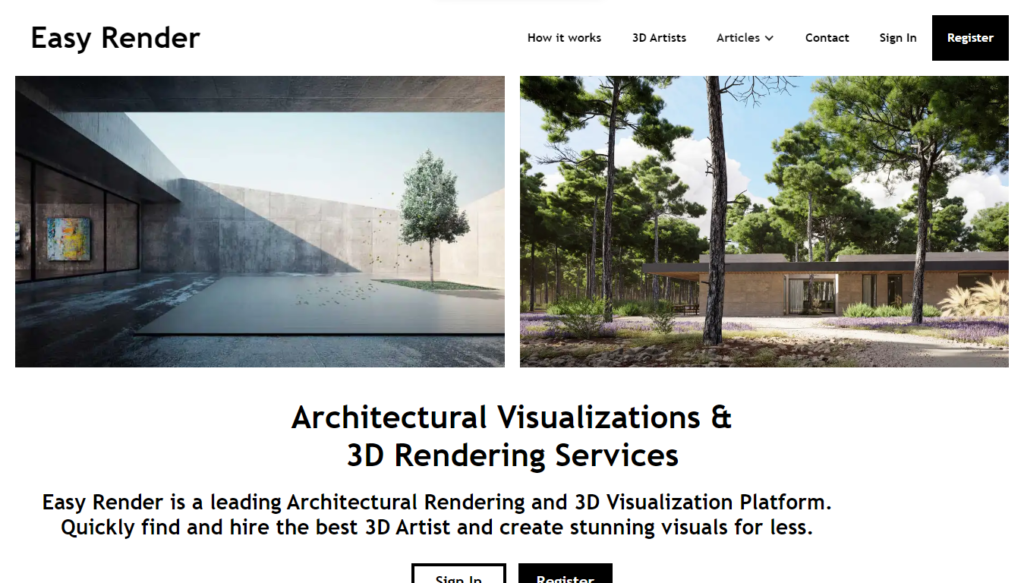
Task: Open the How it works page
Action: 564,37
